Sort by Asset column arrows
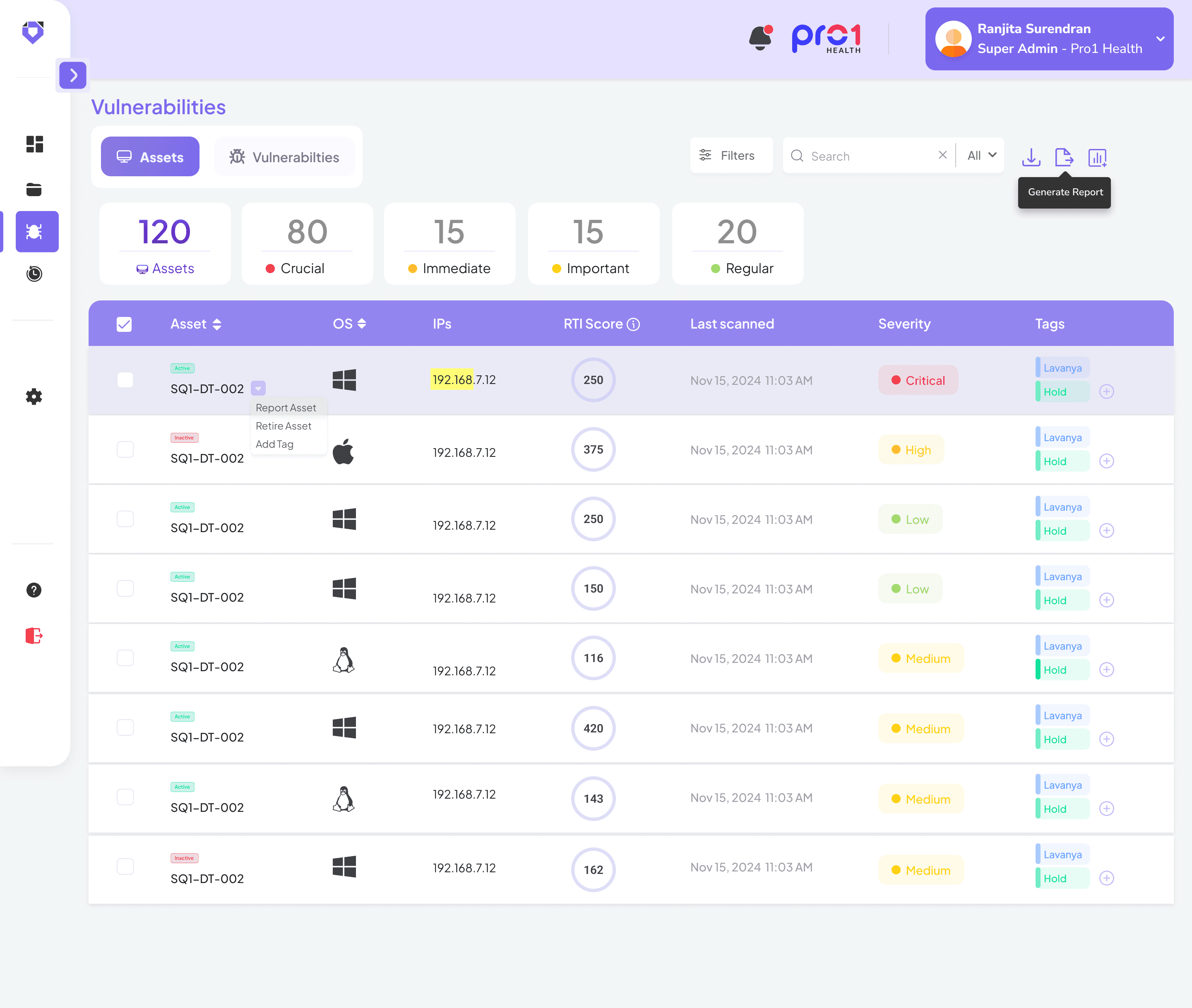1192x1008 pixels. point(216,324)
